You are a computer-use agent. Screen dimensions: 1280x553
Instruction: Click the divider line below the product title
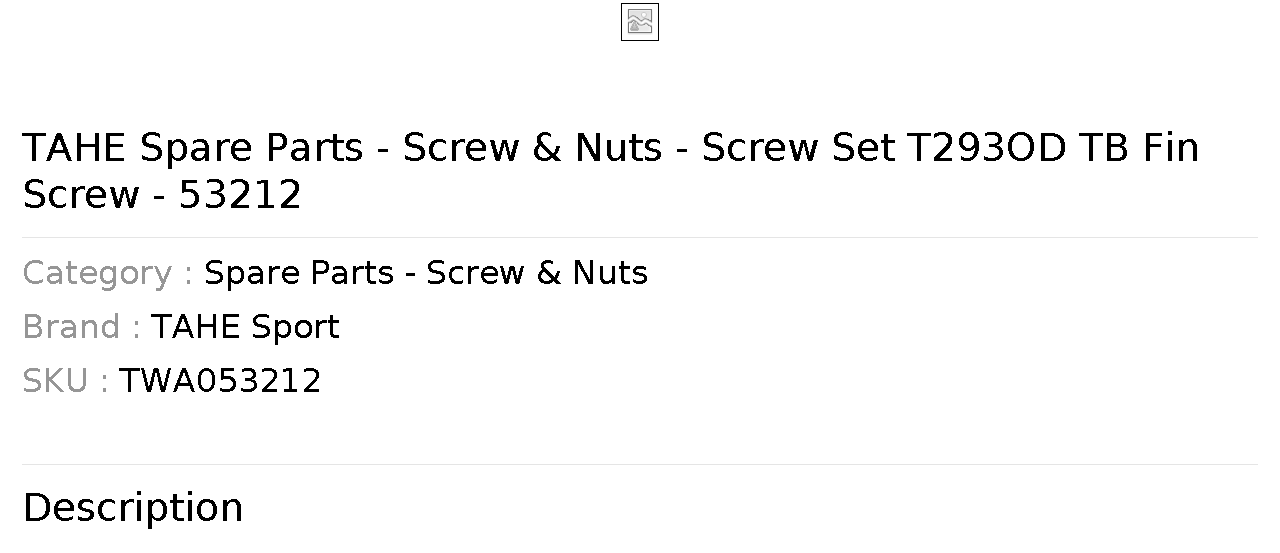(x=640, y=237)
